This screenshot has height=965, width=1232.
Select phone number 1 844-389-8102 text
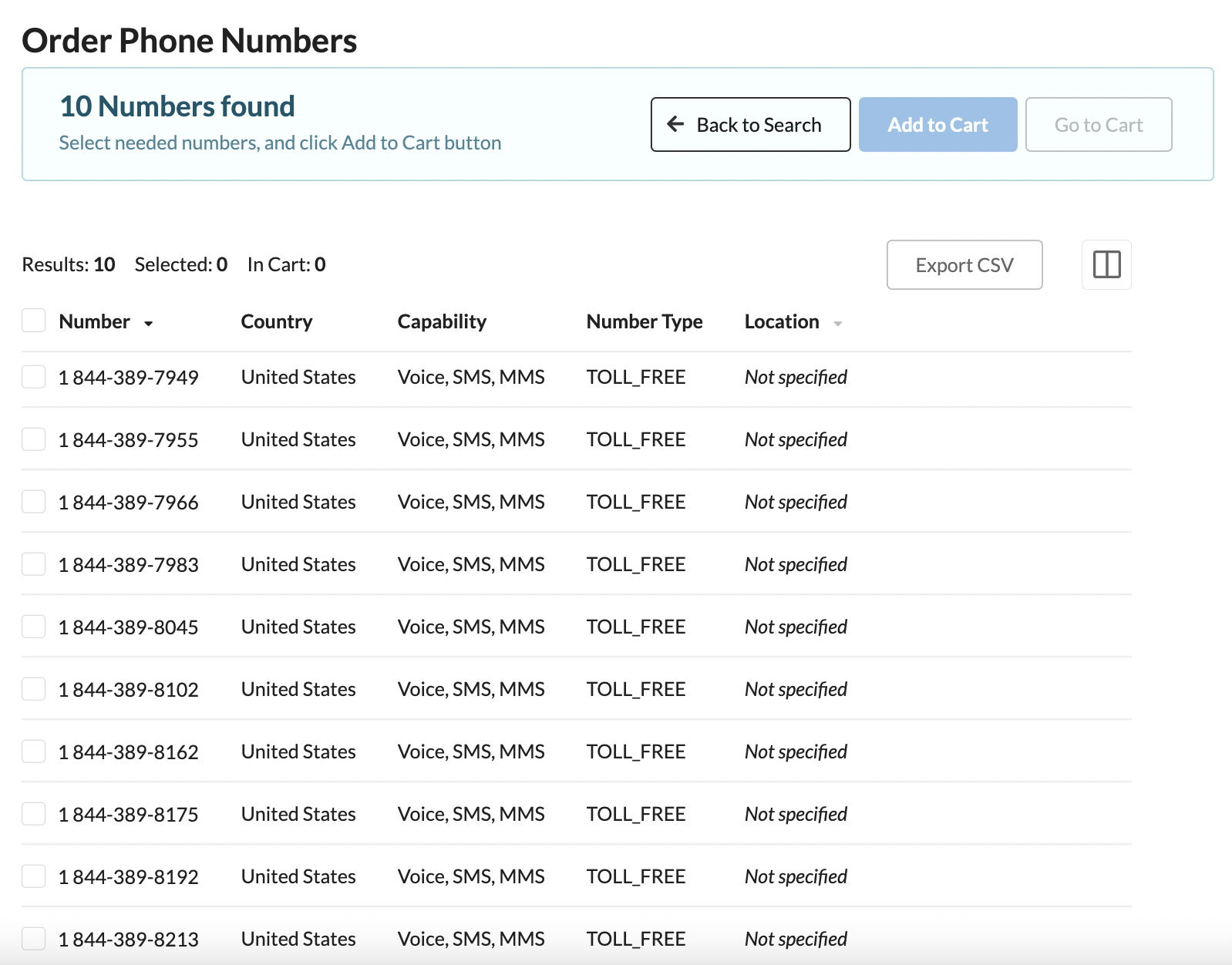129,690
